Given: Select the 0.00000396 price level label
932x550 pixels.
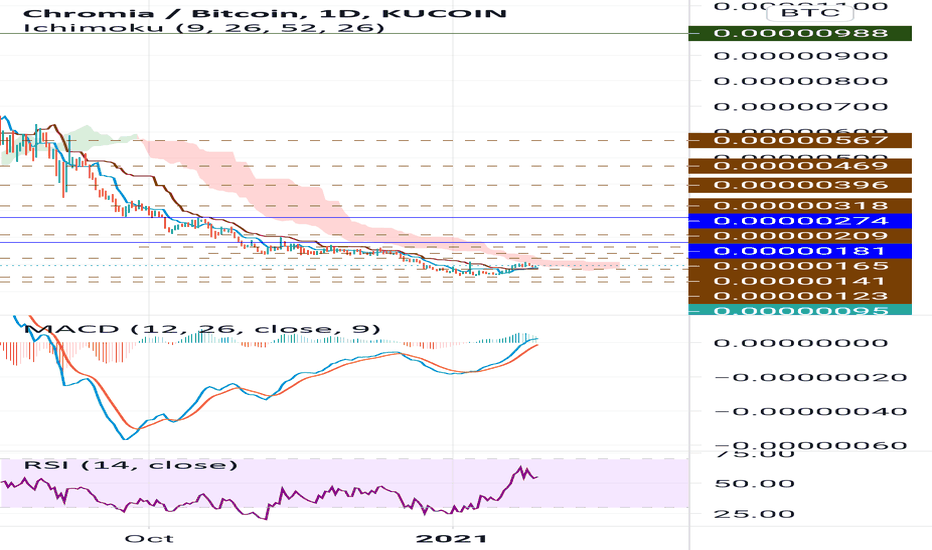Looking at the screenshot, I should tap(800, 185).
